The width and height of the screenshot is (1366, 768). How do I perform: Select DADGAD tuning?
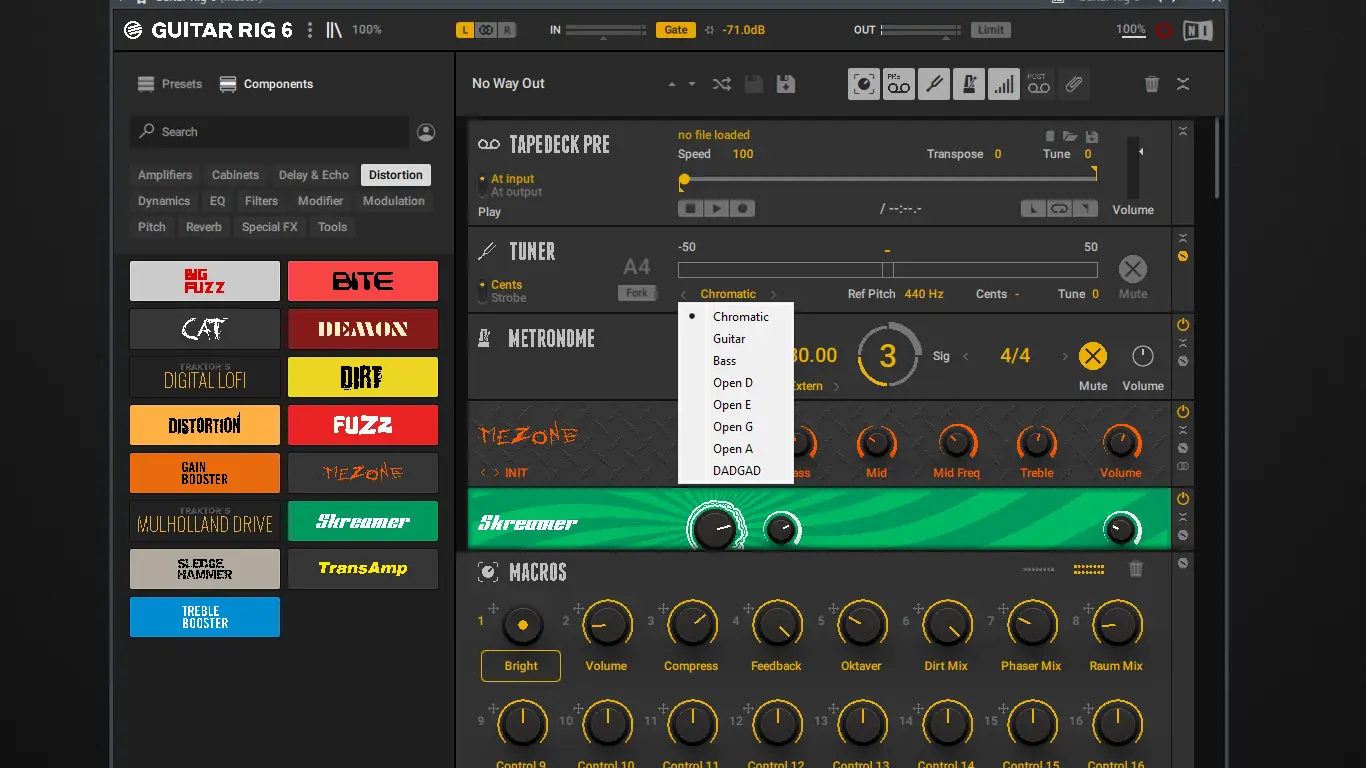[736, 471]
